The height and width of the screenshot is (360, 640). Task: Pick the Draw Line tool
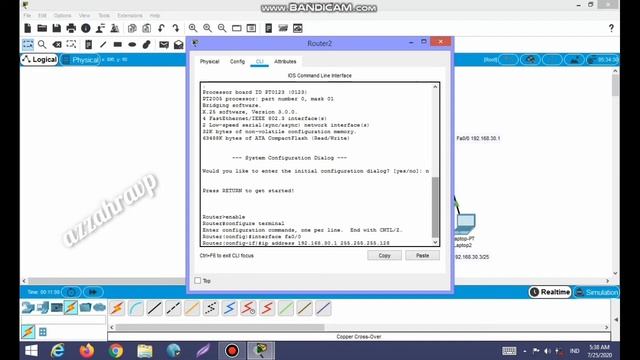point(103,44)
